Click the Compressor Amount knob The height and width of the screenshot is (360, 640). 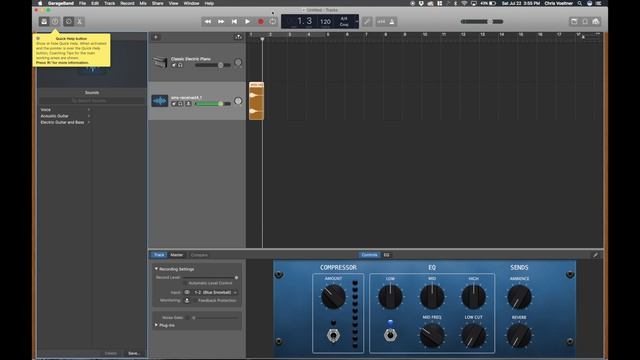[x=333, y=297]
